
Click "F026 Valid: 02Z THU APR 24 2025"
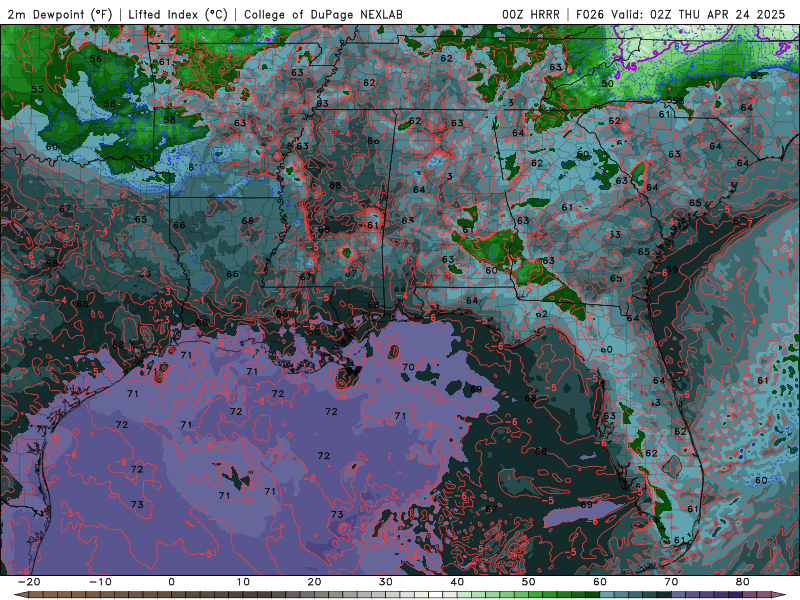pyautogui.click(x=681, y=14)
